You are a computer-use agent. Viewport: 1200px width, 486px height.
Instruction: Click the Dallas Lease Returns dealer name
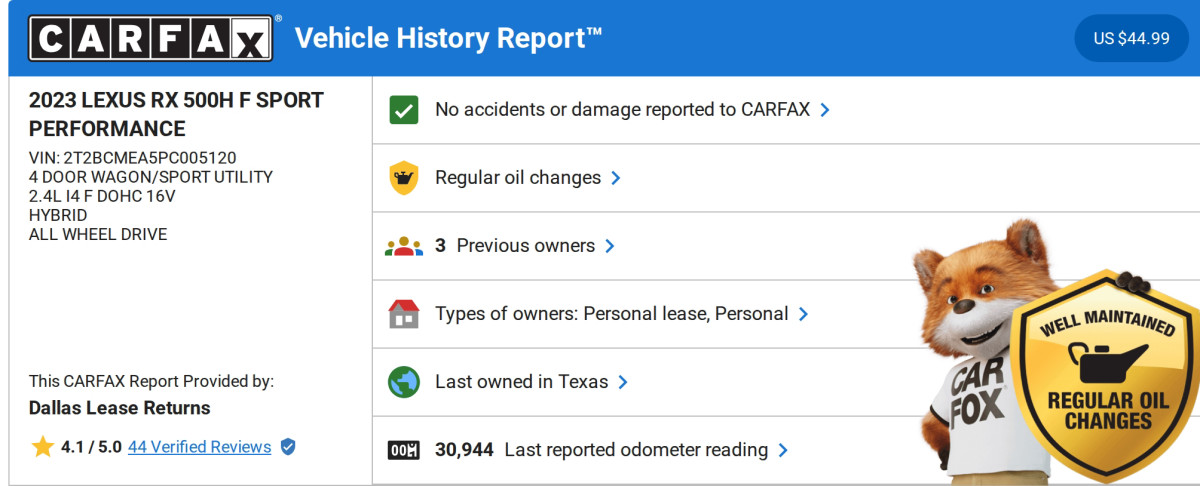coord(119,408)
